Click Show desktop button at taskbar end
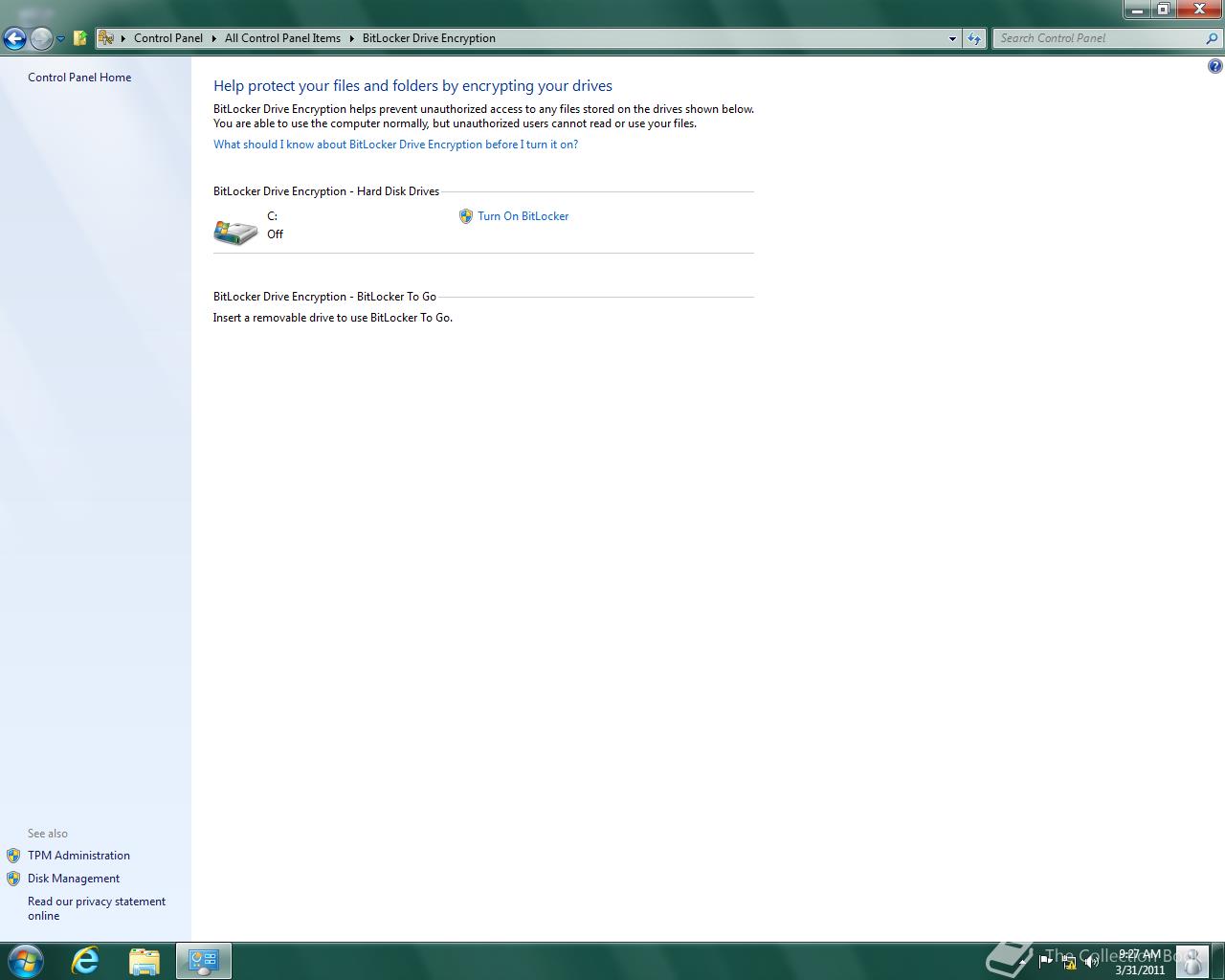 pos(1217,961)
